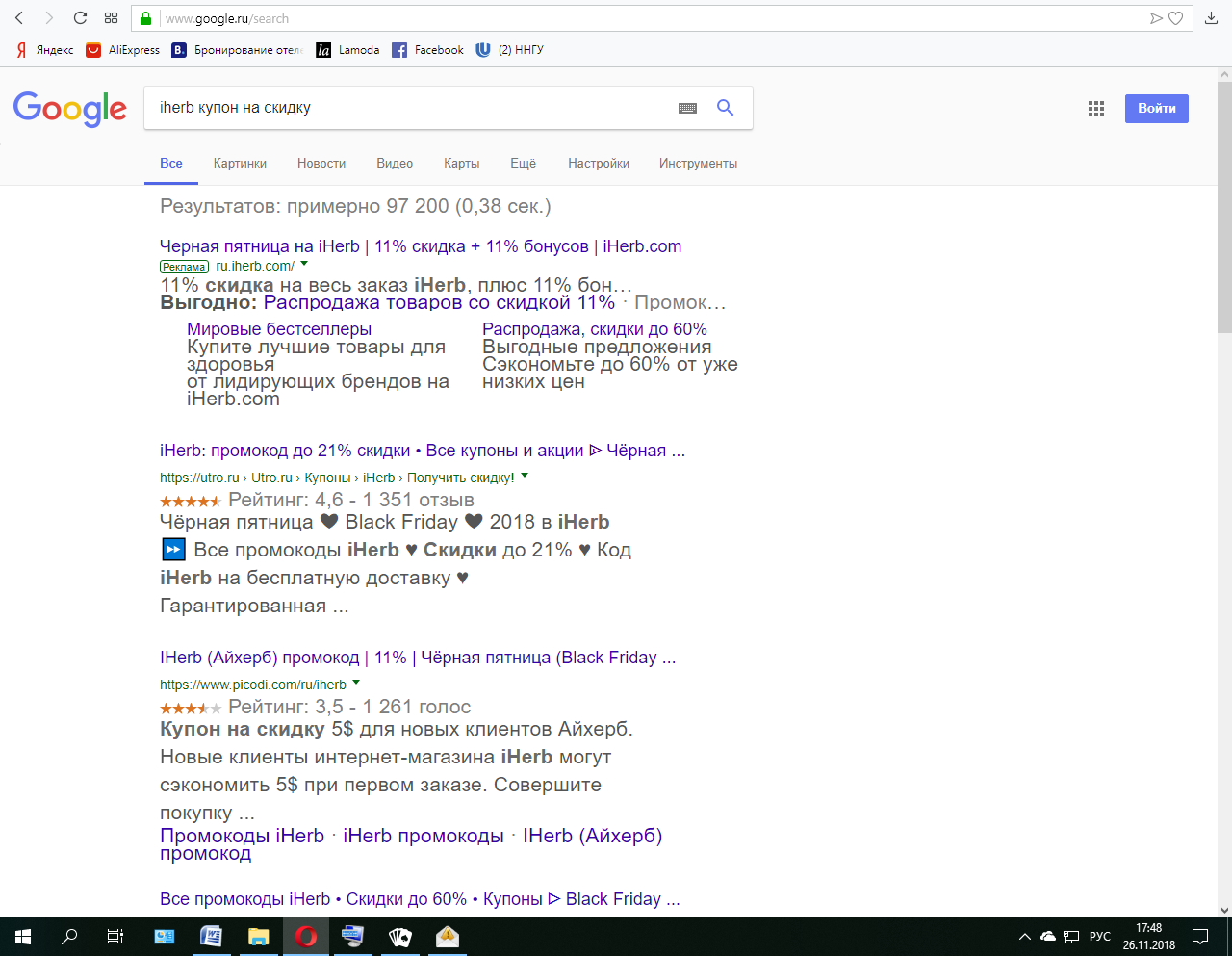Expand options arrow for utro.ru result

[525, 476]
